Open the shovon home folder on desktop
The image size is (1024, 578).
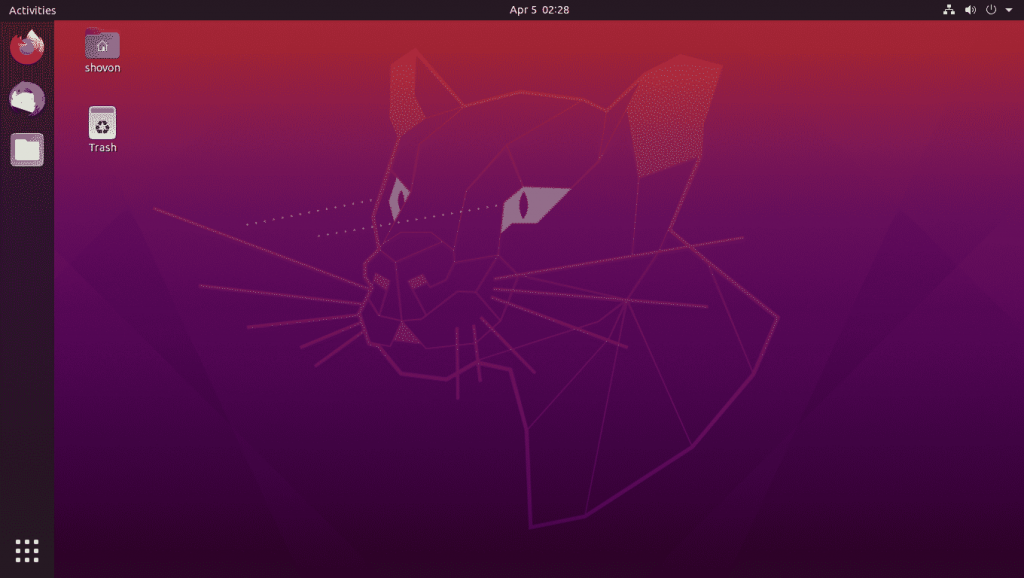[101, 45]
